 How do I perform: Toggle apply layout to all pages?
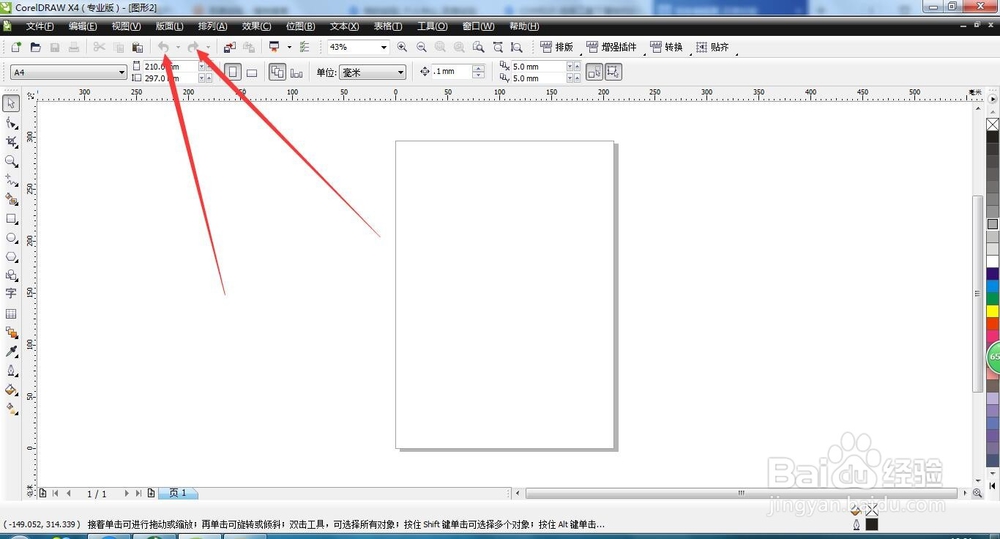coord(277,72)
